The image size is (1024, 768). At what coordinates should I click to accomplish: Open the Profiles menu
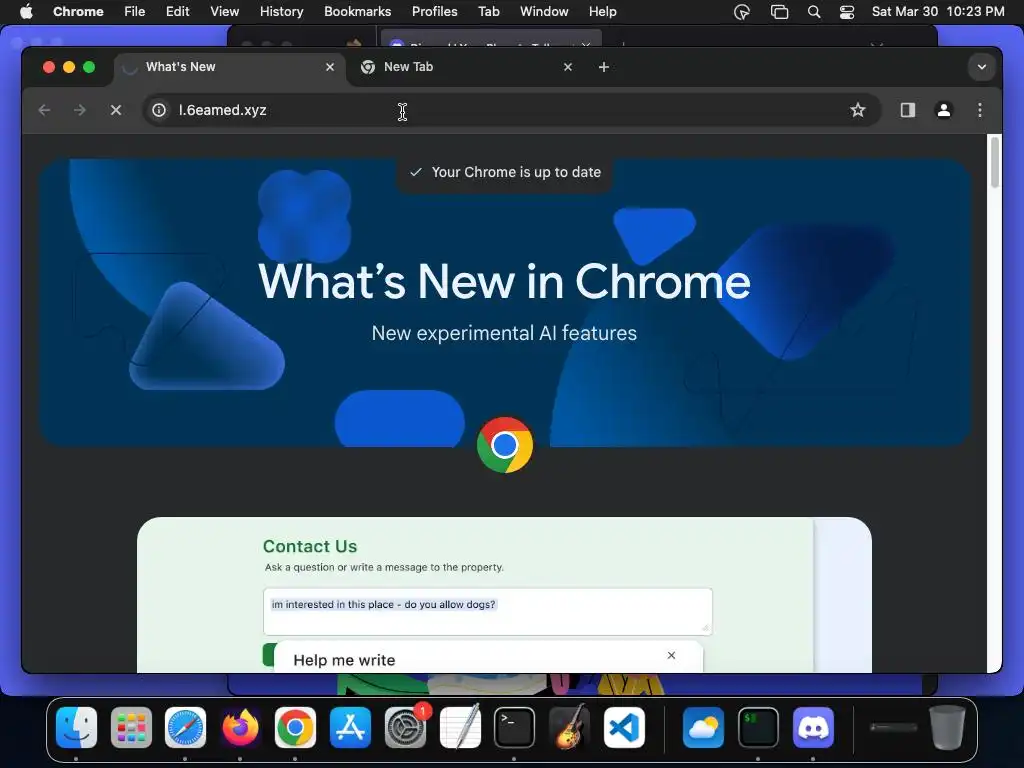(x=434, y=11)
